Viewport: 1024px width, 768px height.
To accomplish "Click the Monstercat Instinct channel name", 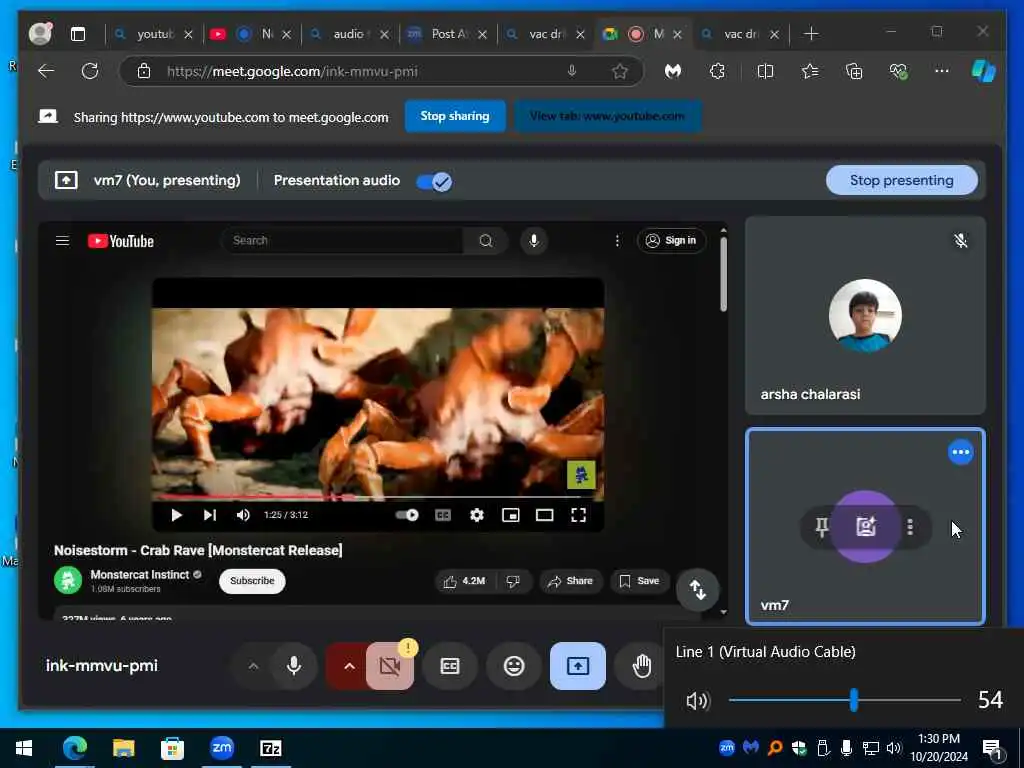I will (140, 575).
